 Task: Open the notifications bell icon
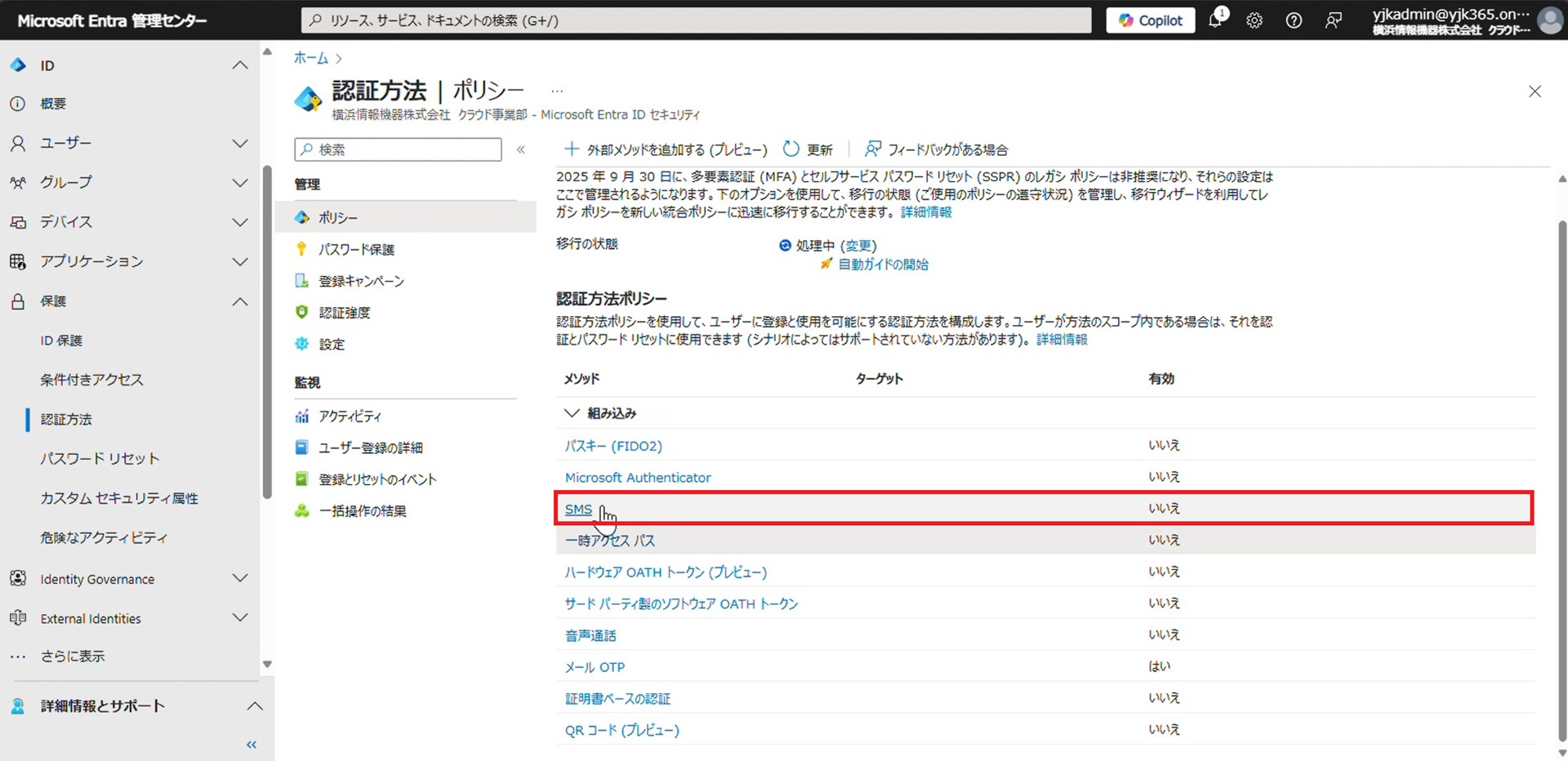point(1215,20)
